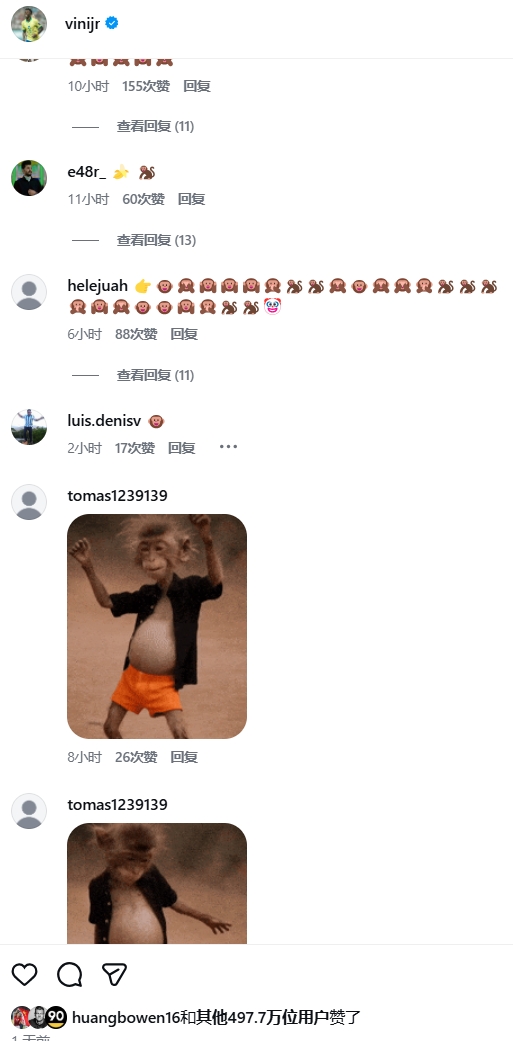This screenshot has height=1041, width=513.
Task: Expand 11 replies under the 155-likes comment
Action: pos(155,126)
